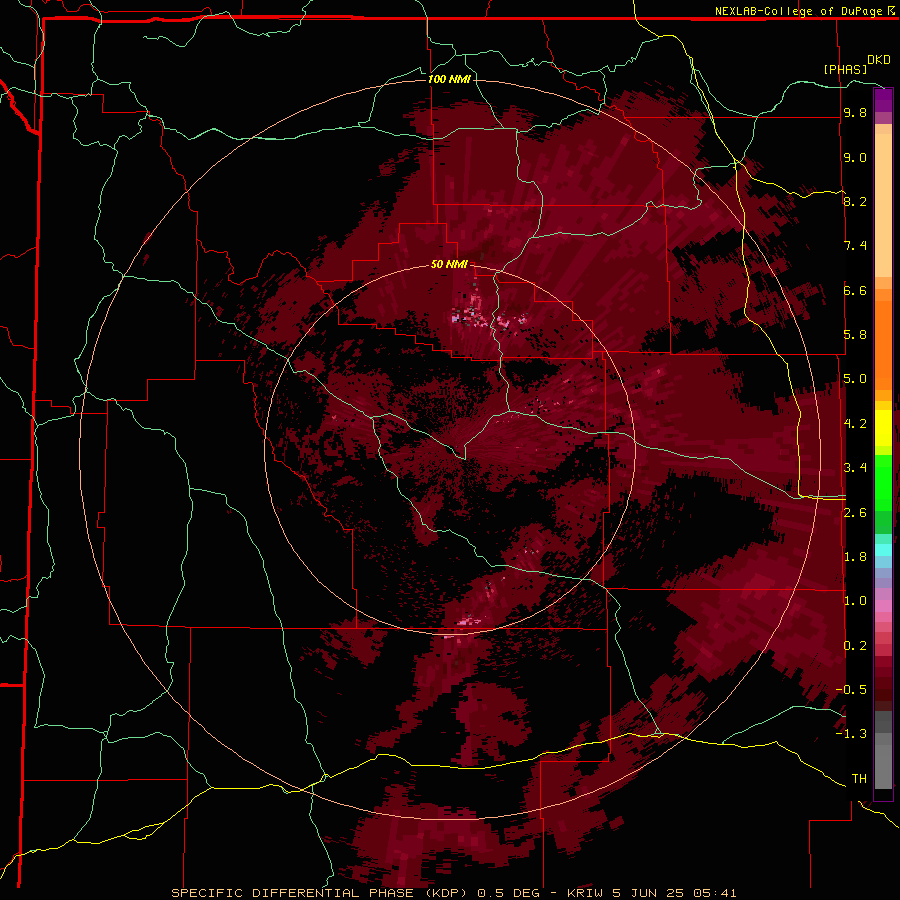Click the 5 JUN 25 05:41 timestamp
Image resolution: width=900 pixels, height=900 pixels.
pyautogui.click(x=675, y=893)
